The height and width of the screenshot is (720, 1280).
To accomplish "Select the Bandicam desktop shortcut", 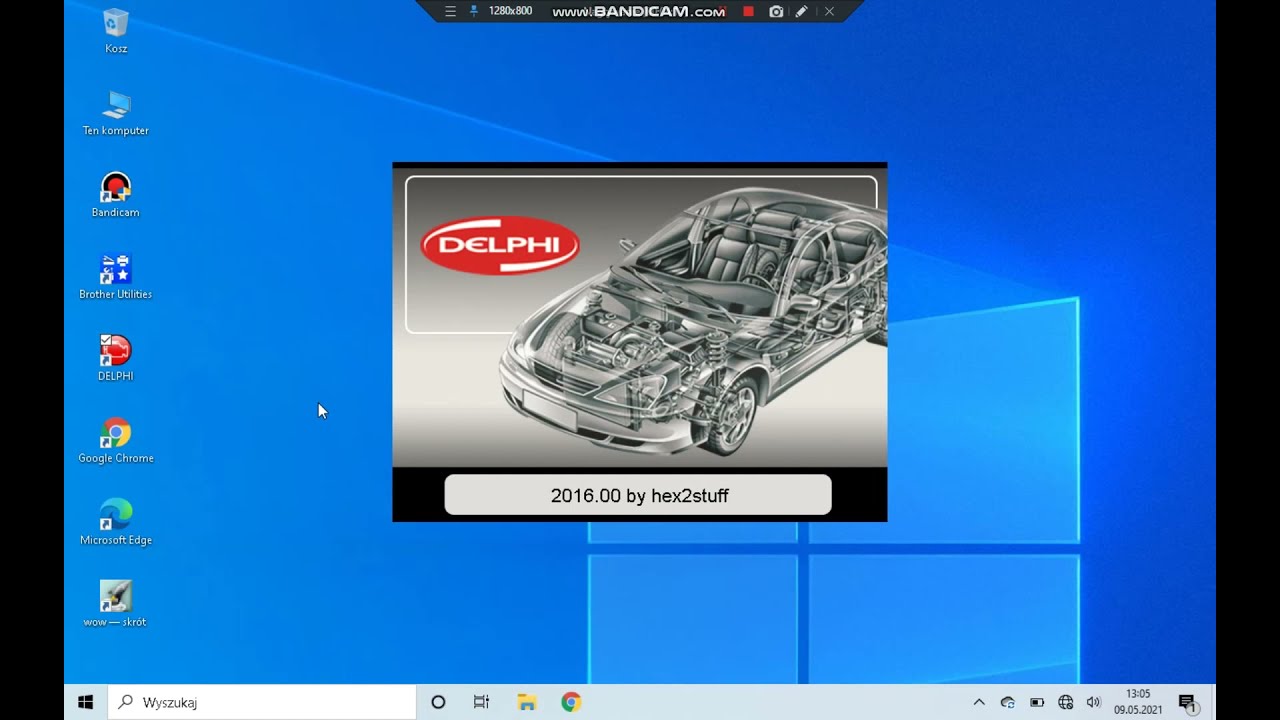I will tap(116, 195).
